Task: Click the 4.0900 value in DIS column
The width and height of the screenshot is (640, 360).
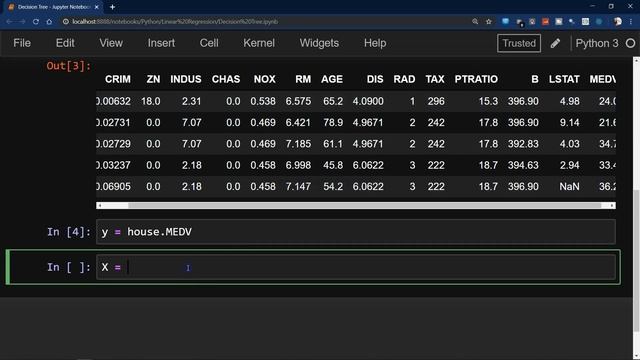Action: click(x=368, y=101)
